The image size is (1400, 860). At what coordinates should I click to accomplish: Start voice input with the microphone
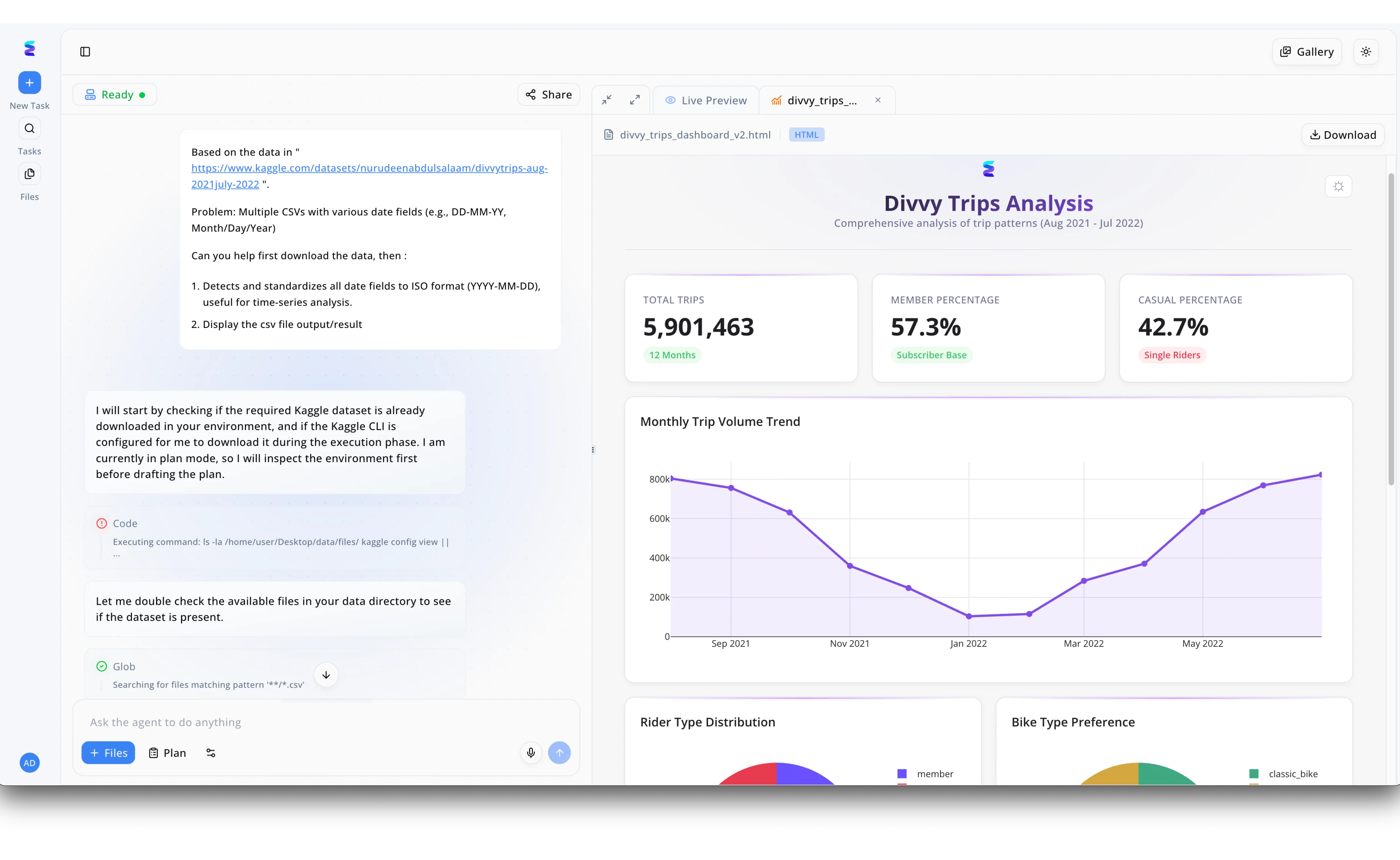tap(530, 753)
